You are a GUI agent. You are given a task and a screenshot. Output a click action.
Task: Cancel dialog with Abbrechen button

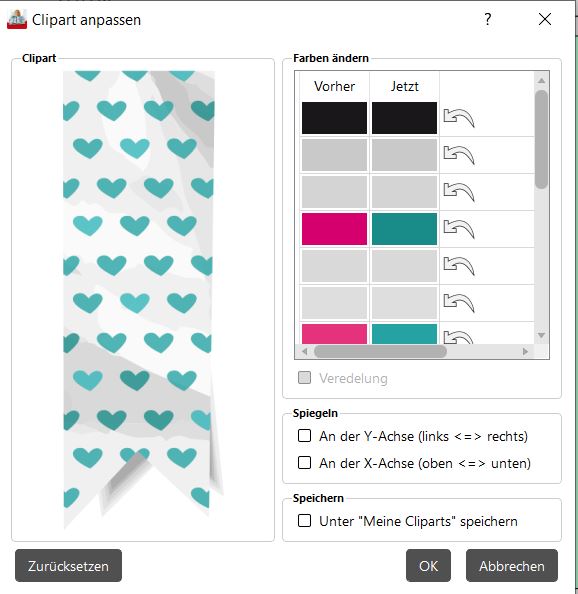coord(512,566)
